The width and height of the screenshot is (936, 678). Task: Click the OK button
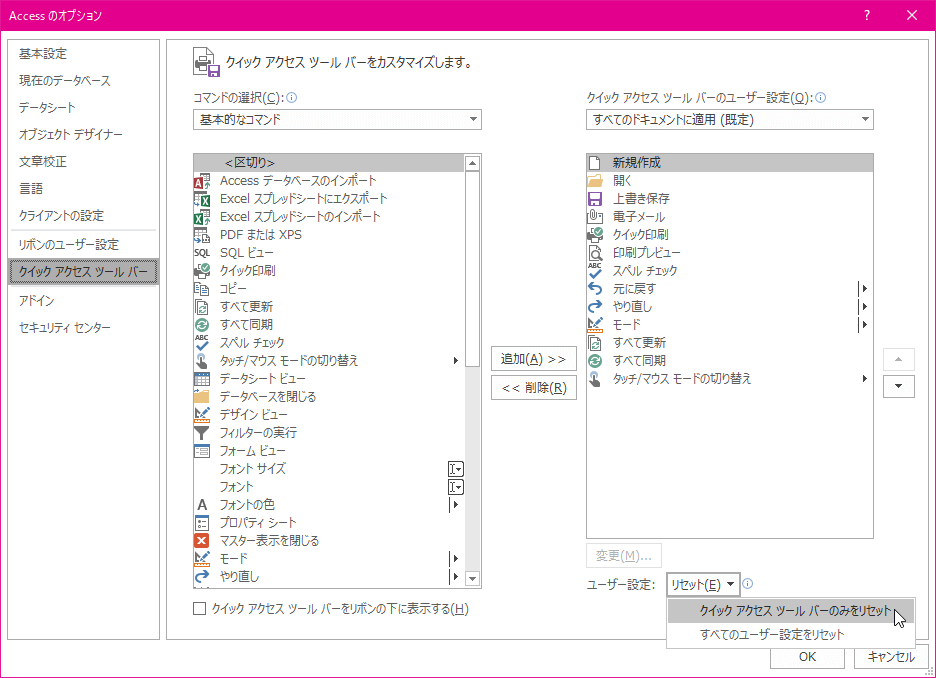point(807,657)
